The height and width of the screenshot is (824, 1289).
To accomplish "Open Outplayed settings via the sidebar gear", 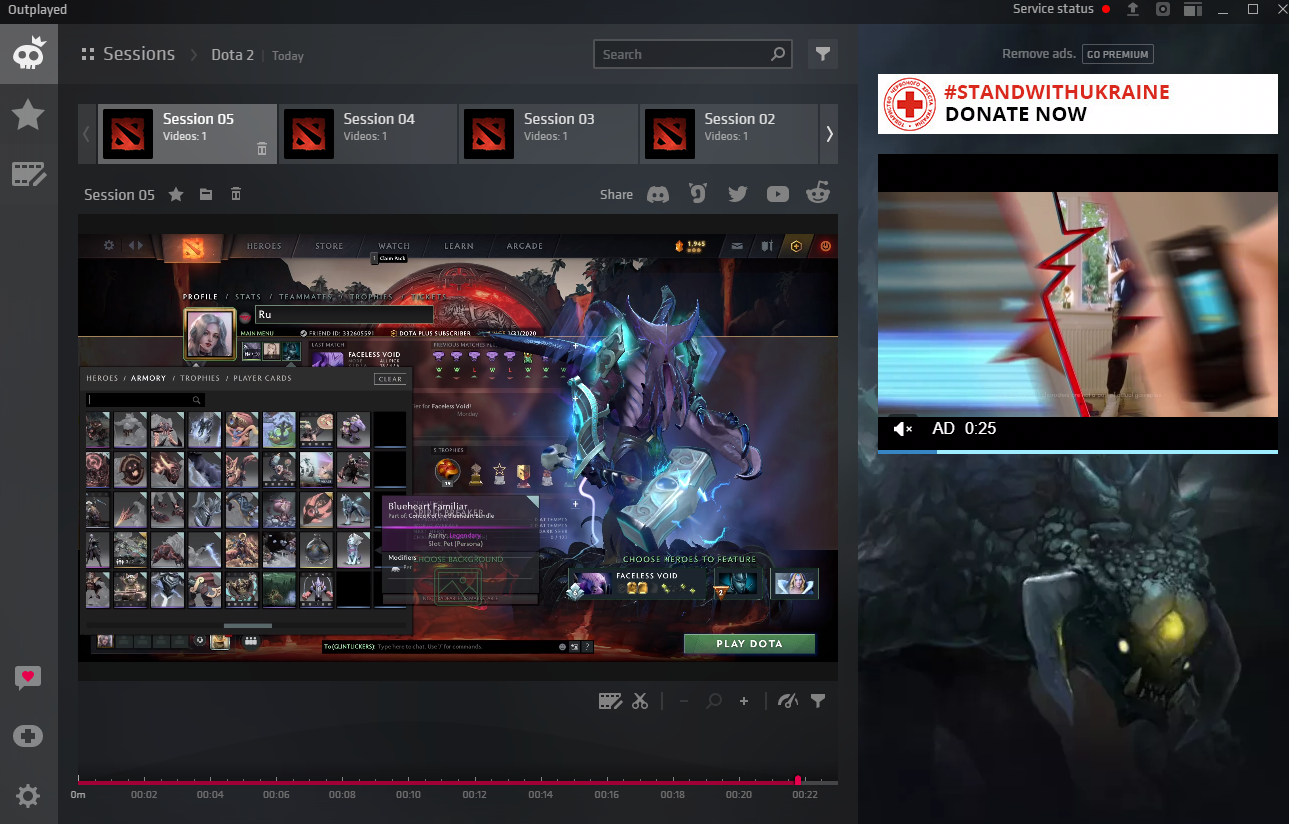I will tap(27, 795).
